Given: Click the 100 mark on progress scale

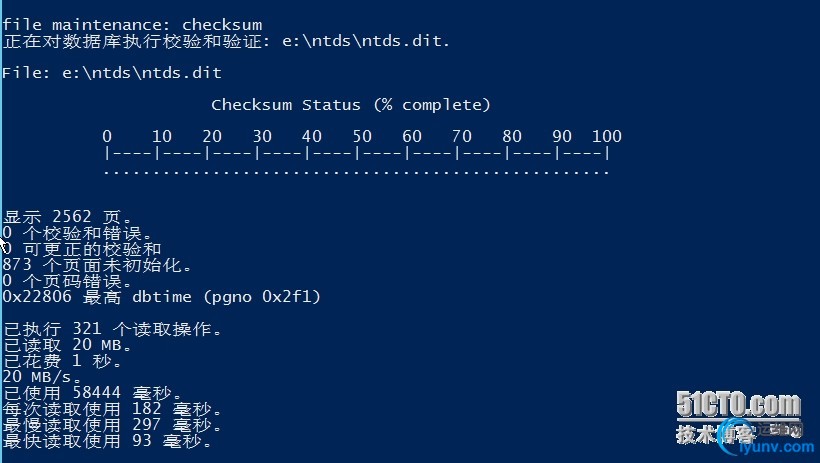Looking at the screenshot, I should pyautogui.click(x=606, y=136).
